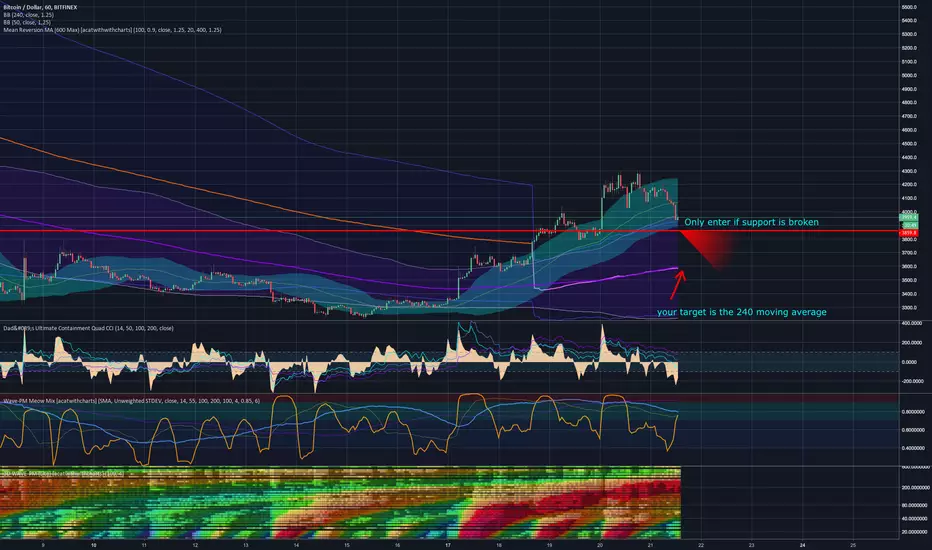Click date 13 on the time axis
The height and width of the screenshot is (550, 932).
[245, 545]
